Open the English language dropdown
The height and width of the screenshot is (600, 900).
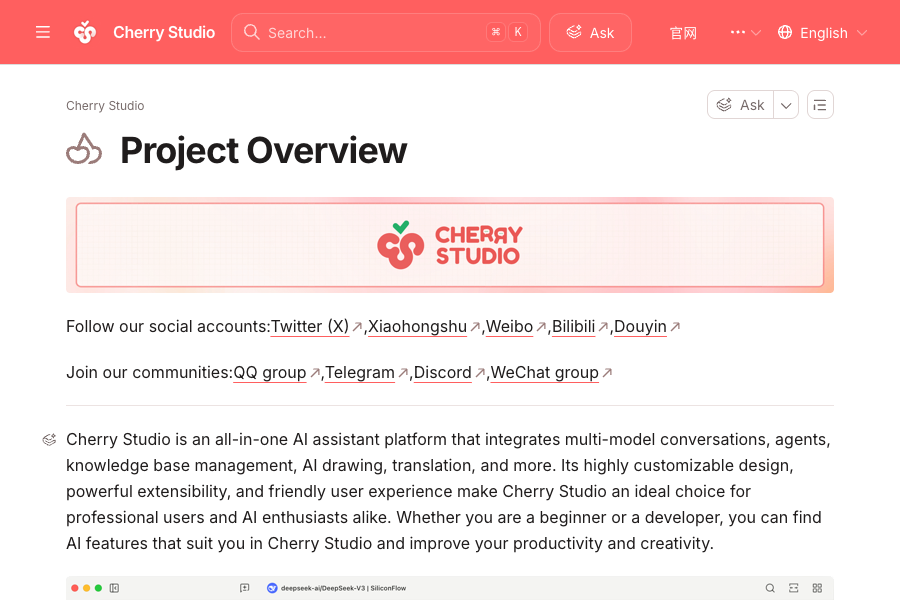click(822, 33)
